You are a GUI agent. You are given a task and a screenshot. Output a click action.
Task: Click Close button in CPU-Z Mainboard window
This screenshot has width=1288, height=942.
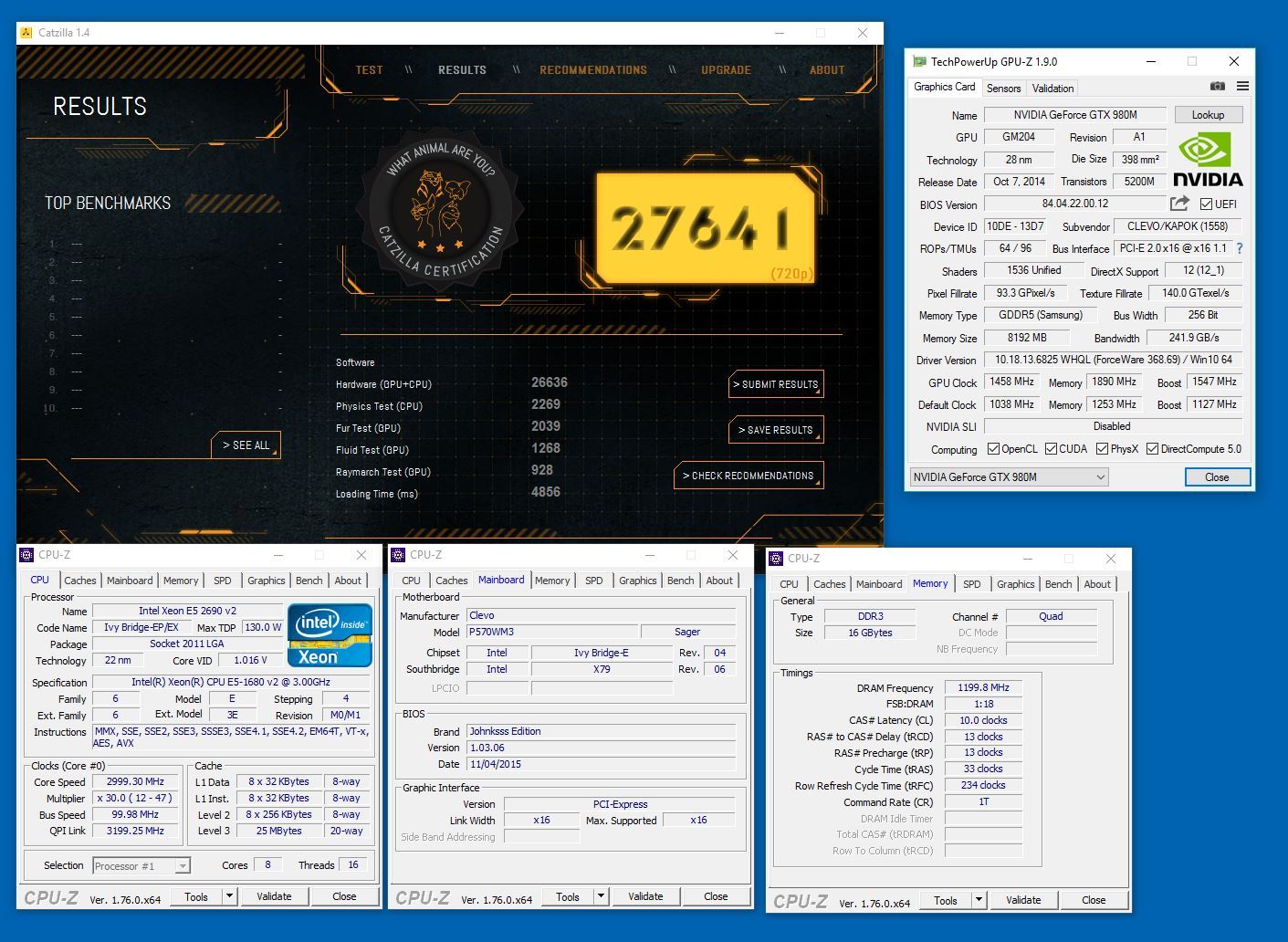[x=716, y=896]
